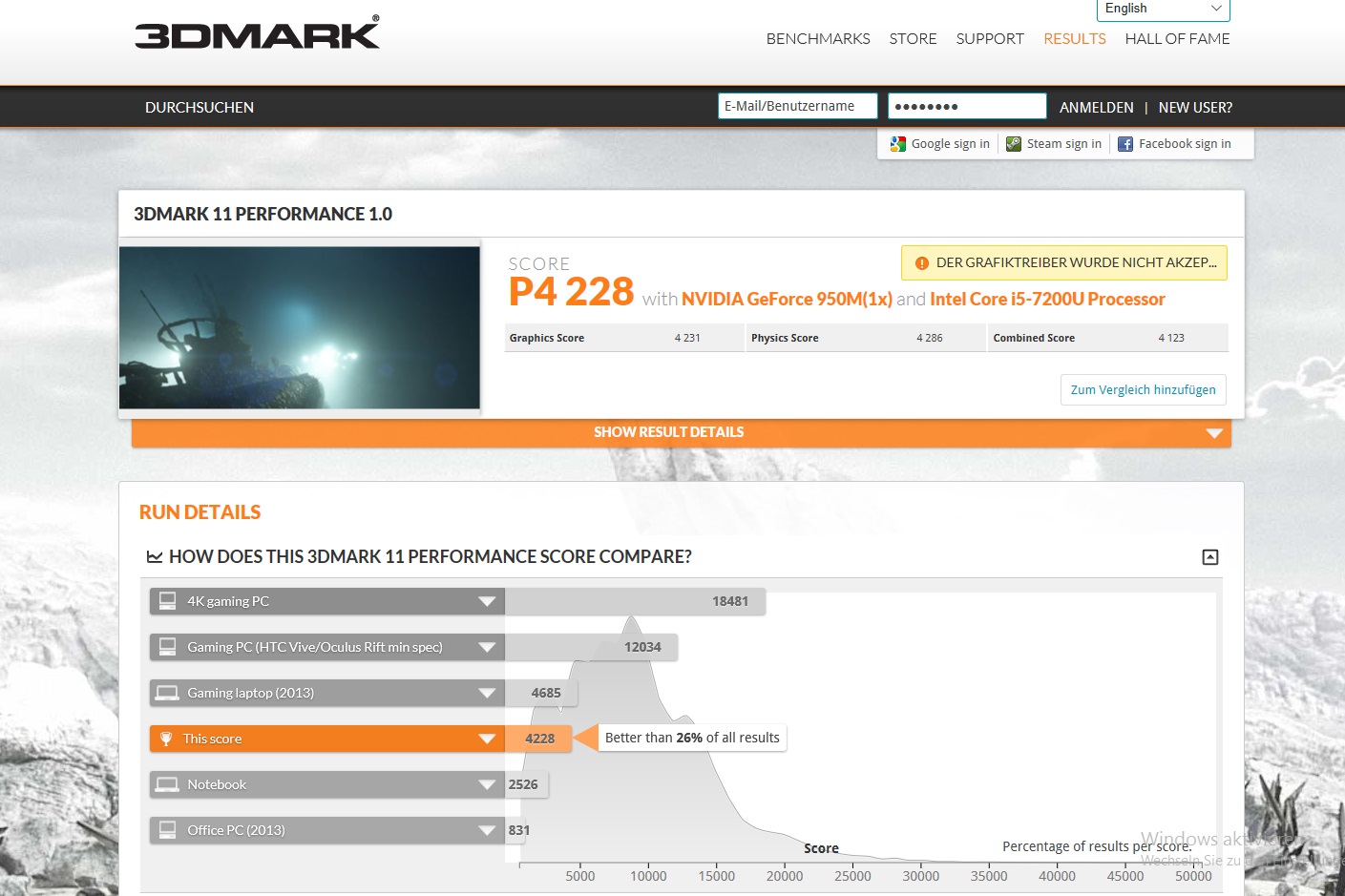The width and height of the screenshot is (1345, 896).
Task: Expand the Office PC (2013) row arrow
Action: click(x=487, y=830)
